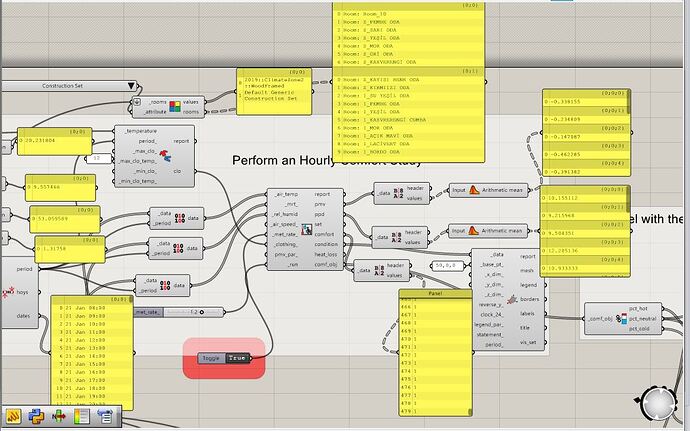The width and height of the screenshot is (690, 431).
Task: Click the round navigation compass widget
Action: click(659, 404)
